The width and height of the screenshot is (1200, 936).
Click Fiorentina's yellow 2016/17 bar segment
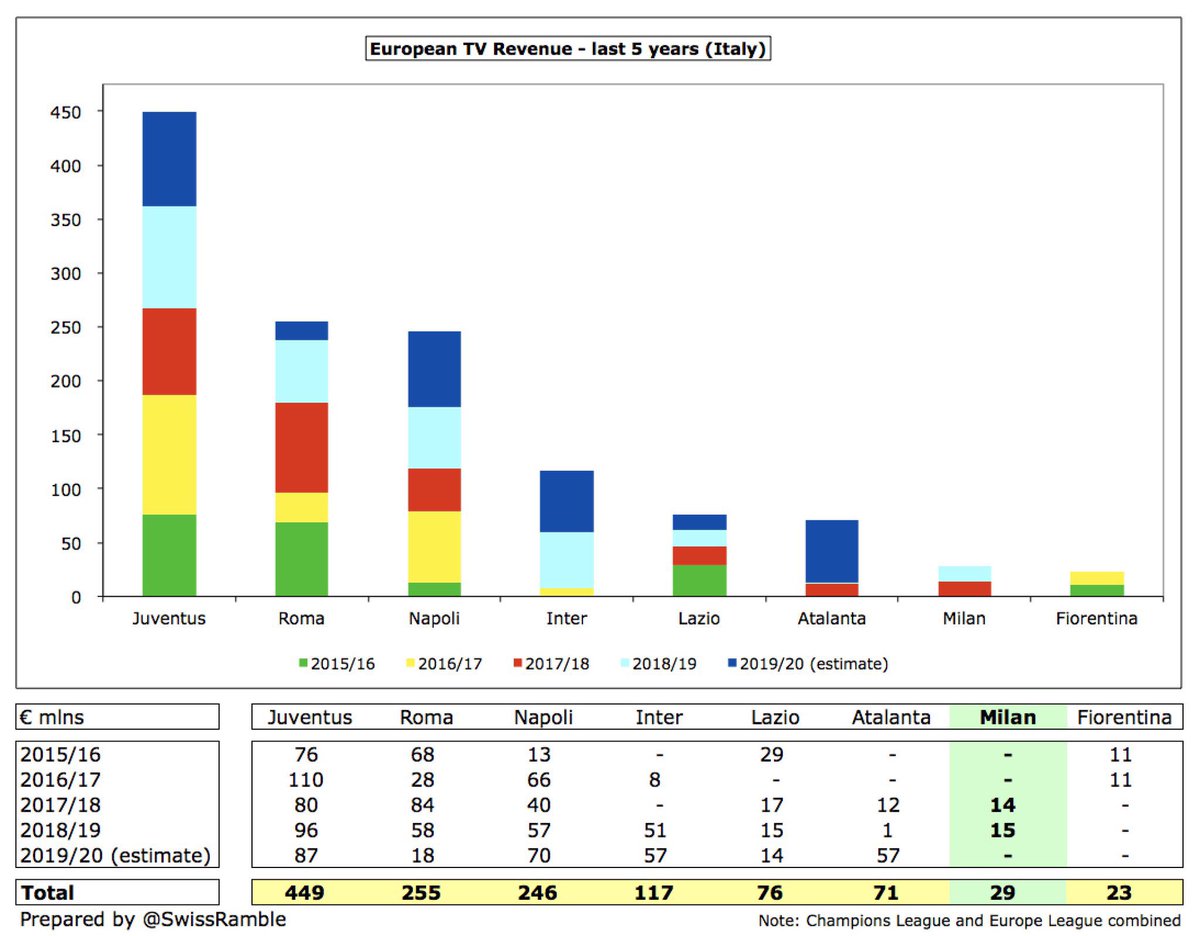pos(1097,578)
